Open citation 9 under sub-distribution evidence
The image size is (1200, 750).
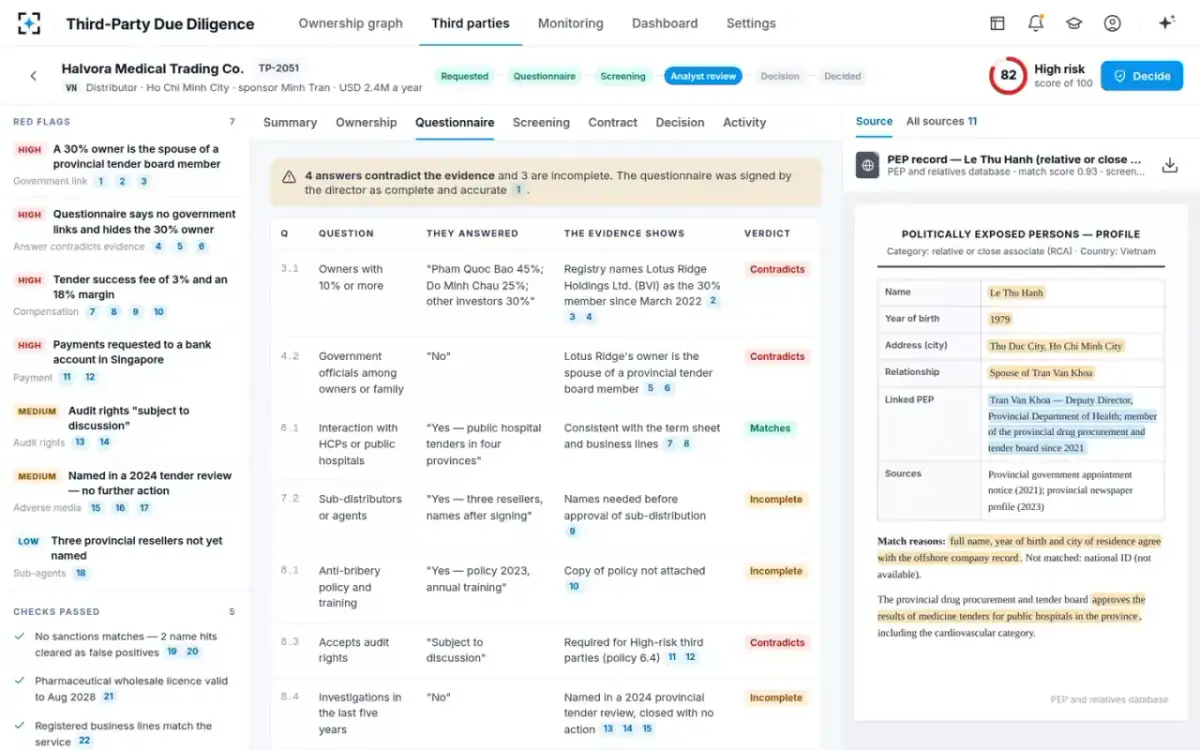coord(573,531)
